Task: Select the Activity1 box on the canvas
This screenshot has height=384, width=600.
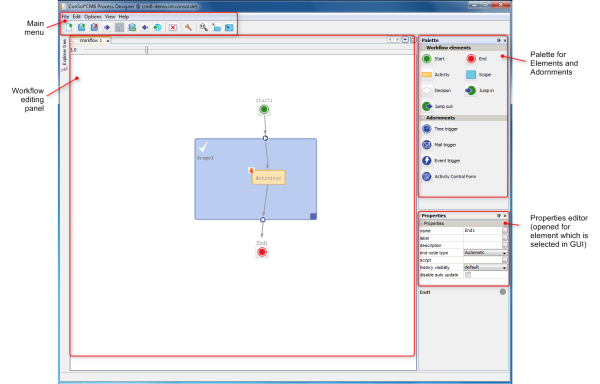Action: (x=268, y=178)
